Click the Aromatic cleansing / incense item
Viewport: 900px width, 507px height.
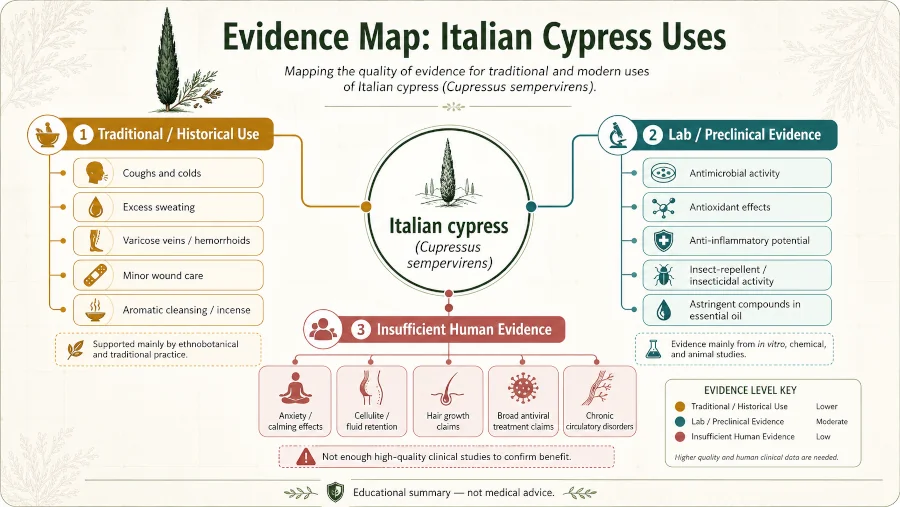[x=168, y=309]
